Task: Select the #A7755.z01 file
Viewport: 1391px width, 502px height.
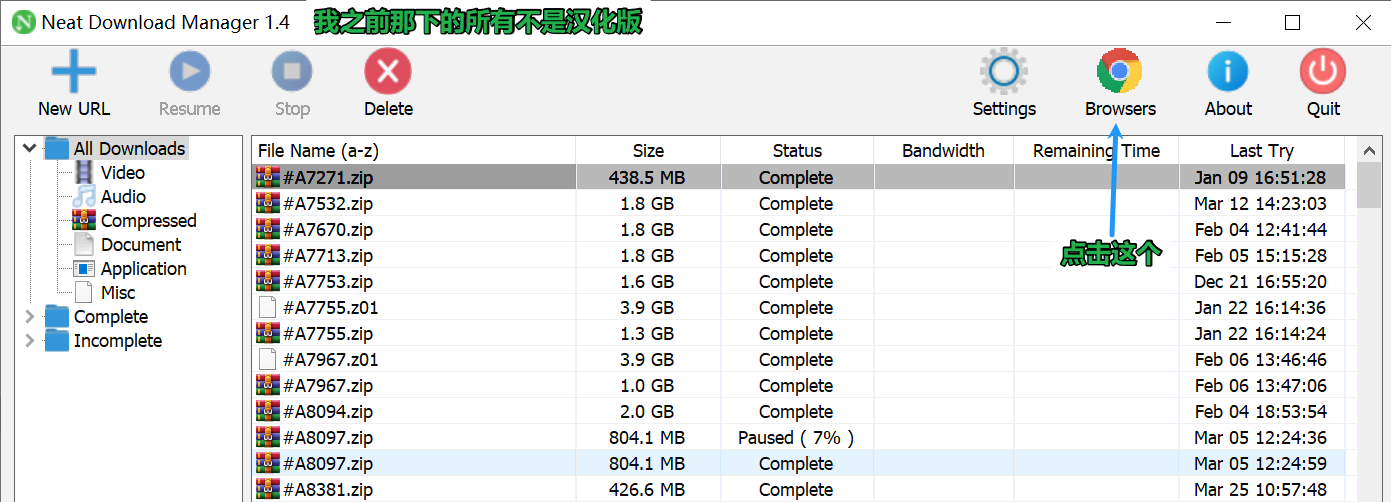Action: click(x=331, y=308)
